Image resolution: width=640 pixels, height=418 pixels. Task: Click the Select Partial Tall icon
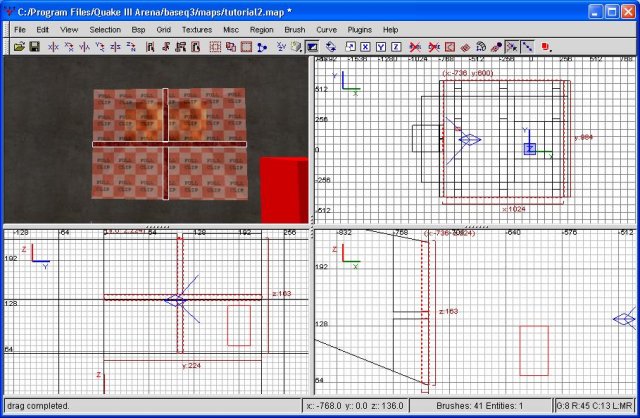click(x=180, y=47)
